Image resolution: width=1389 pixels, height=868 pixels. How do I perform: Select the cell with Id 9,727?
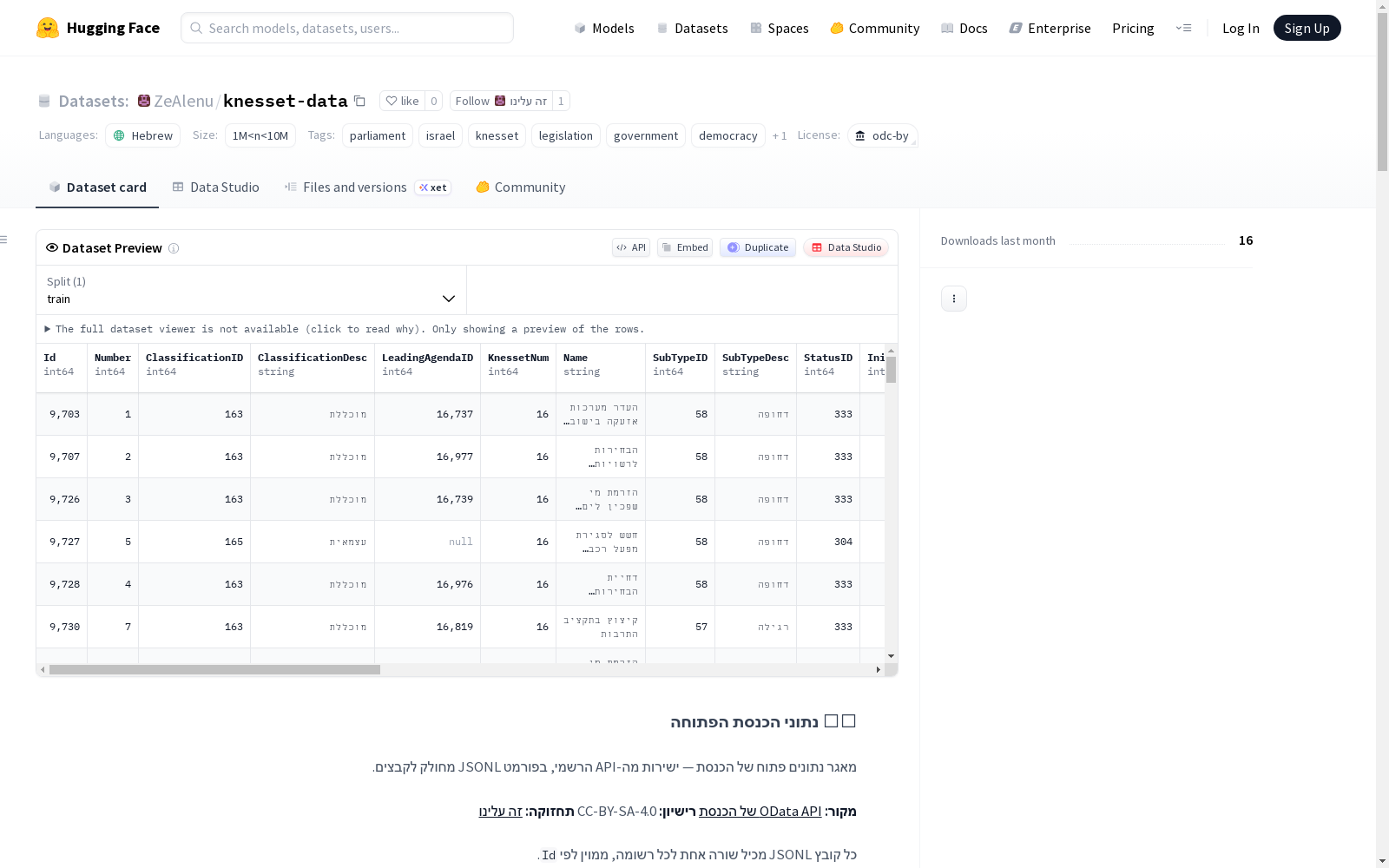click(62, 542)
